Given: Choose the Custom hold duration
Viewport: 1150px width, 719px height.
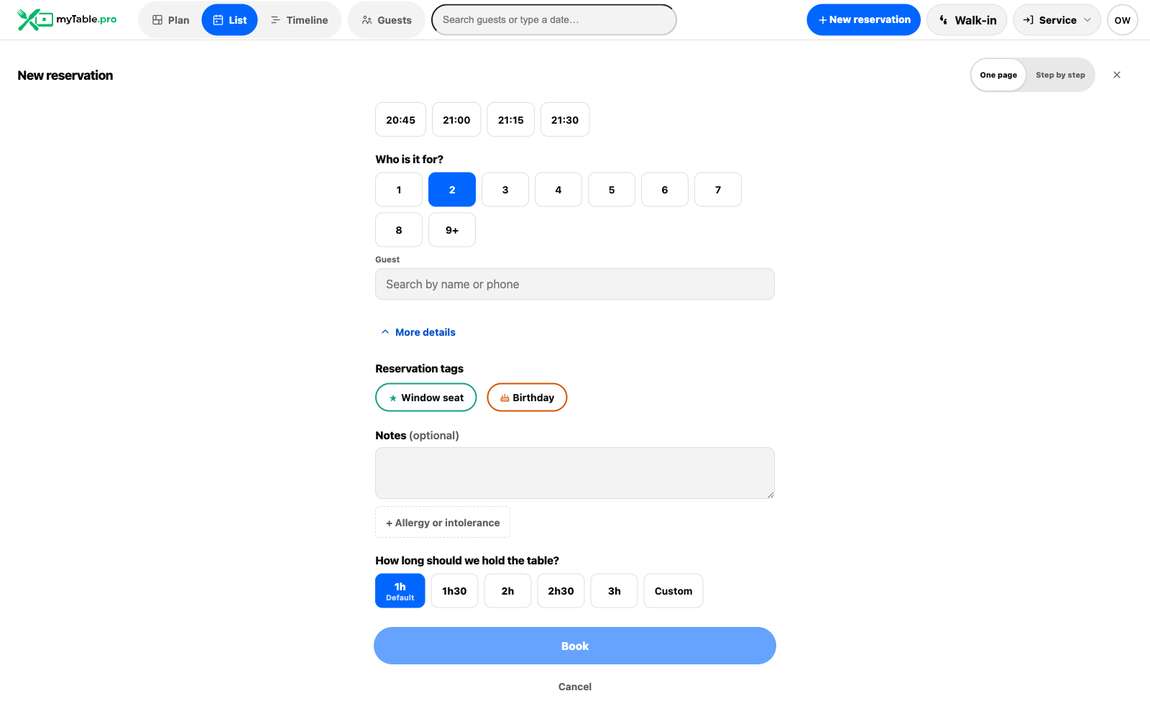Looking at the screenshot, I should click(x=673, y=591).
